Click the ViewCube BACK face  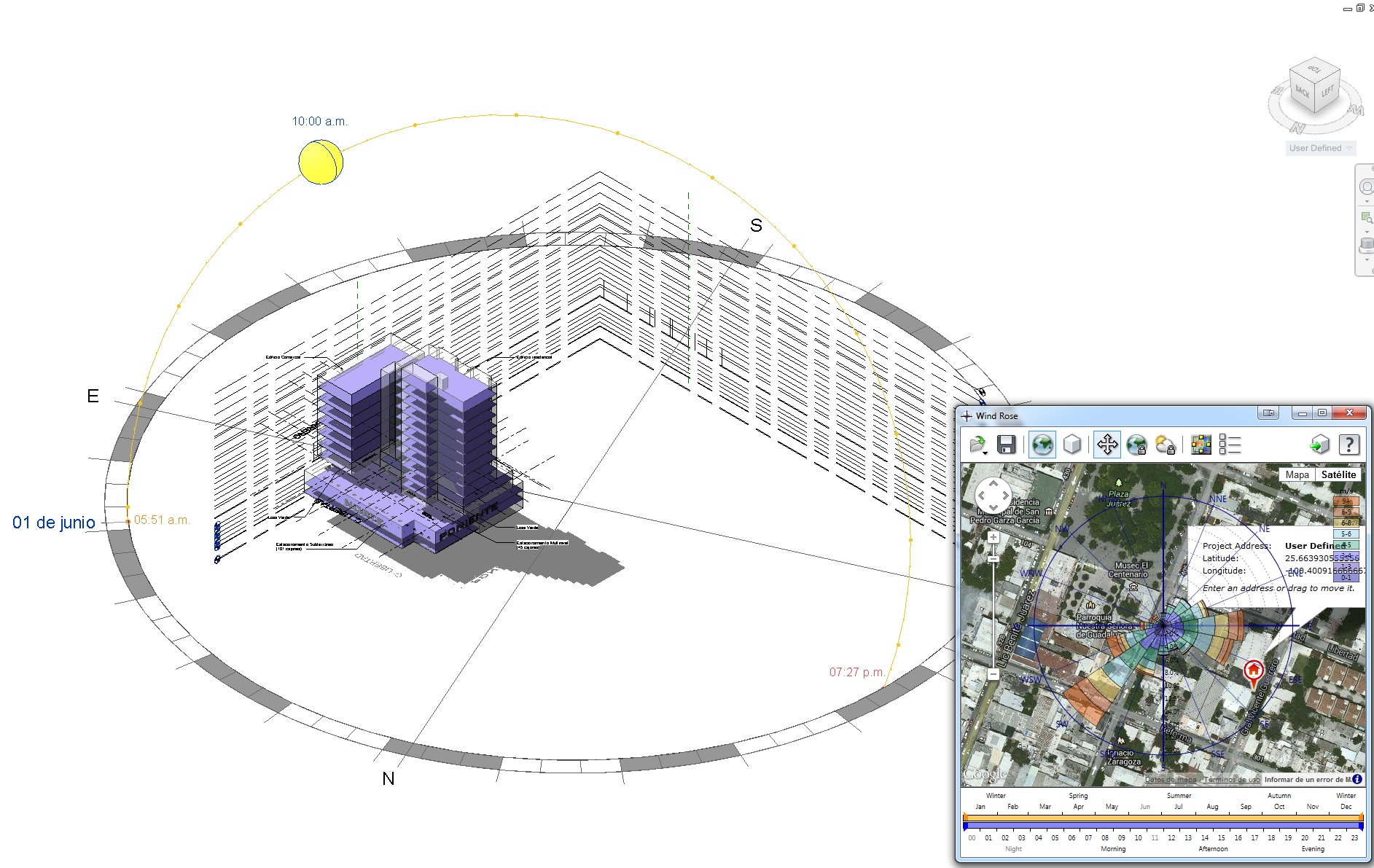(1302, 93)
